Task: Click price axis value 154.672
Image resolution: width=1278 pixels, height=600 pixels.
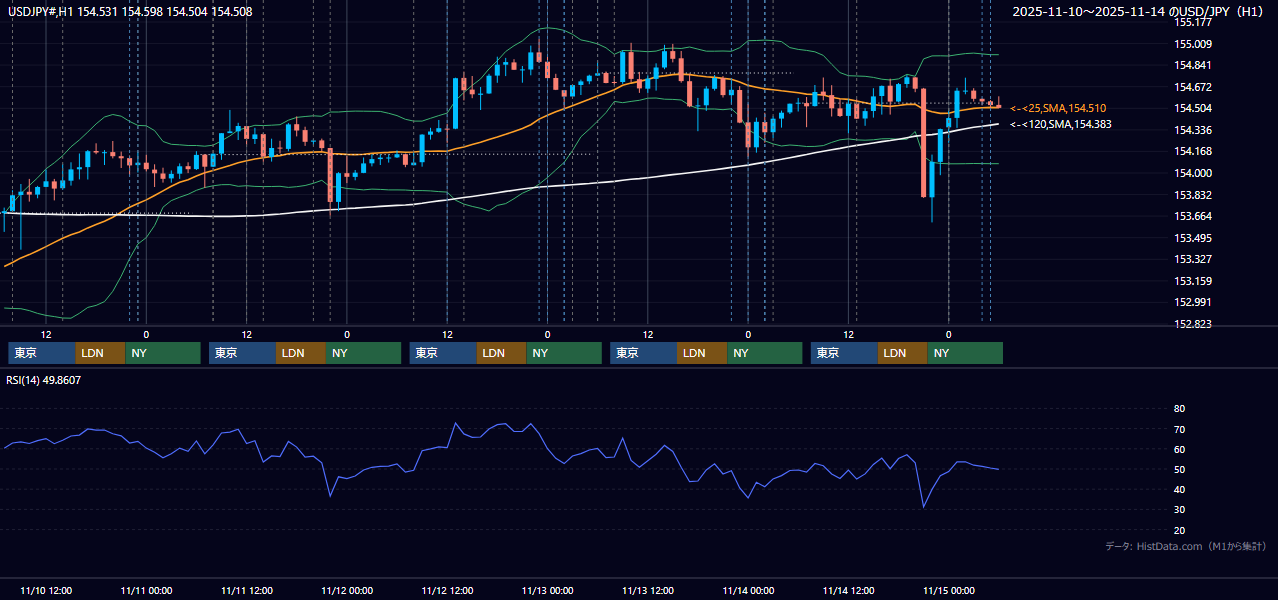Action: 1192,87
